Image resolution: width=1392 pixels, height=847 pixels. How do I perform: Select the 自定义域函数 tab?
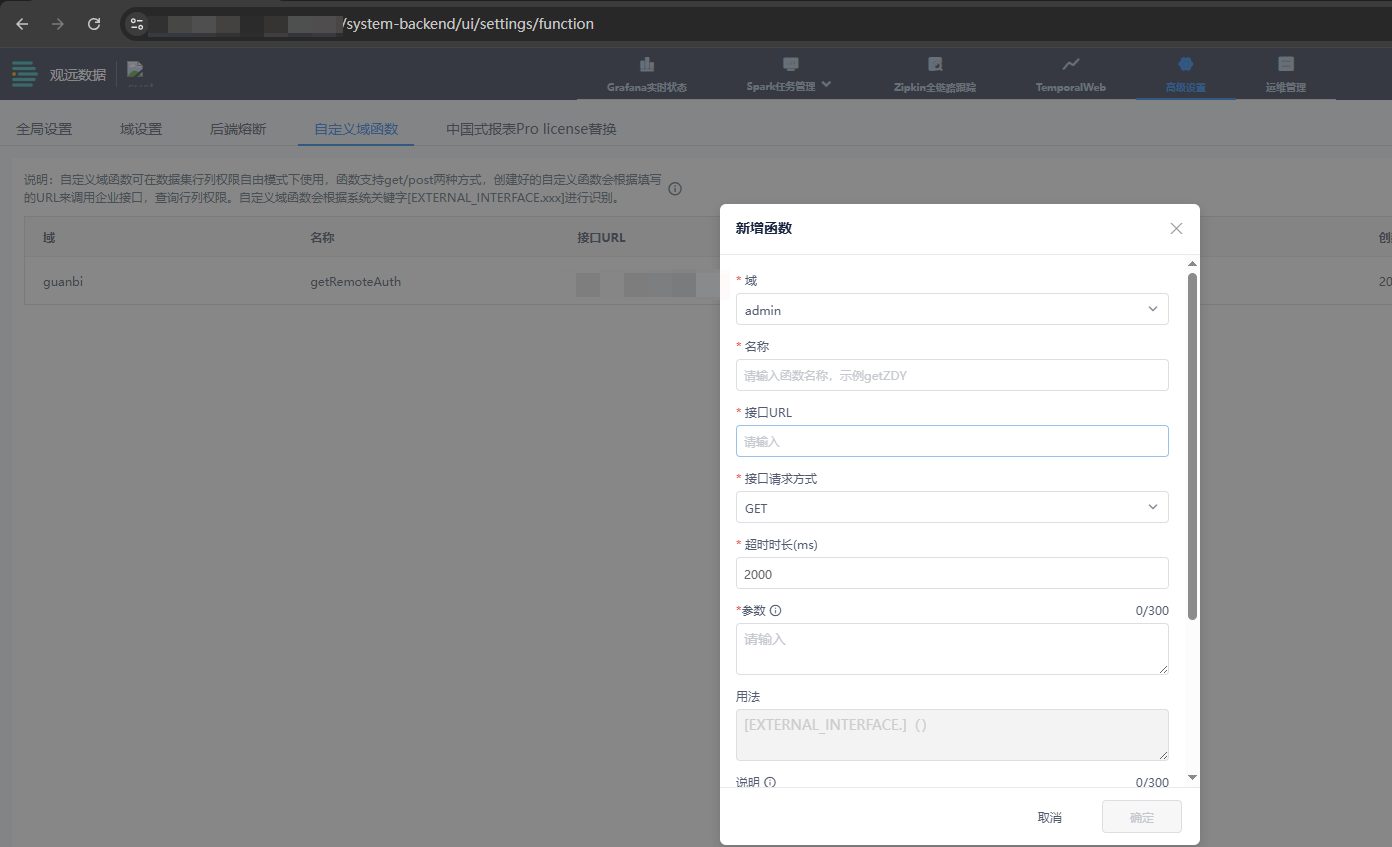[x=356, y=129]
